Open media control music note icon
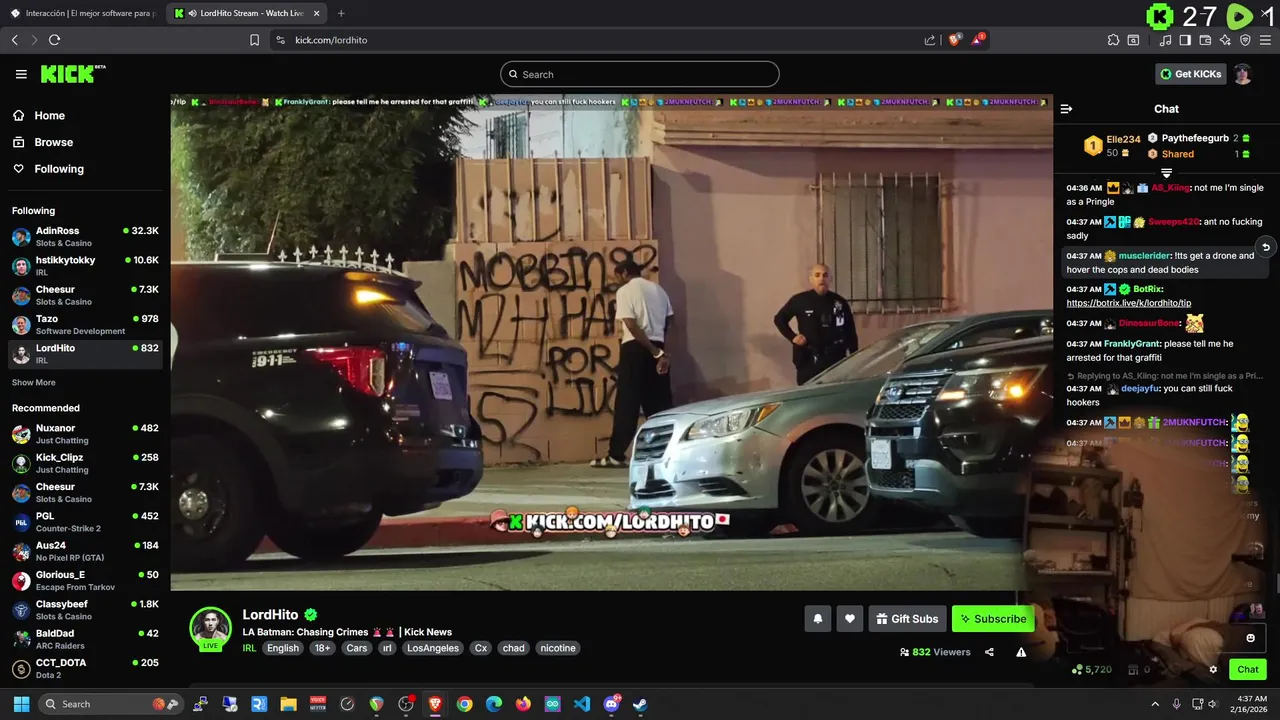Screen dimensions: 1280x720 pyautogui.click(x=1165, y=40)
